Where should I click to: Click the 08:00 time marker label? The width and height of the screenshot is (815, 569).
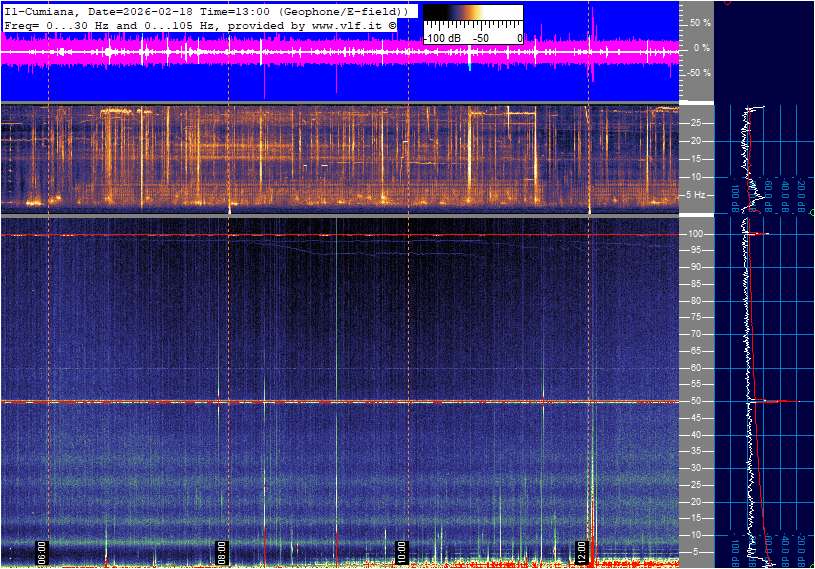point(222,552)
